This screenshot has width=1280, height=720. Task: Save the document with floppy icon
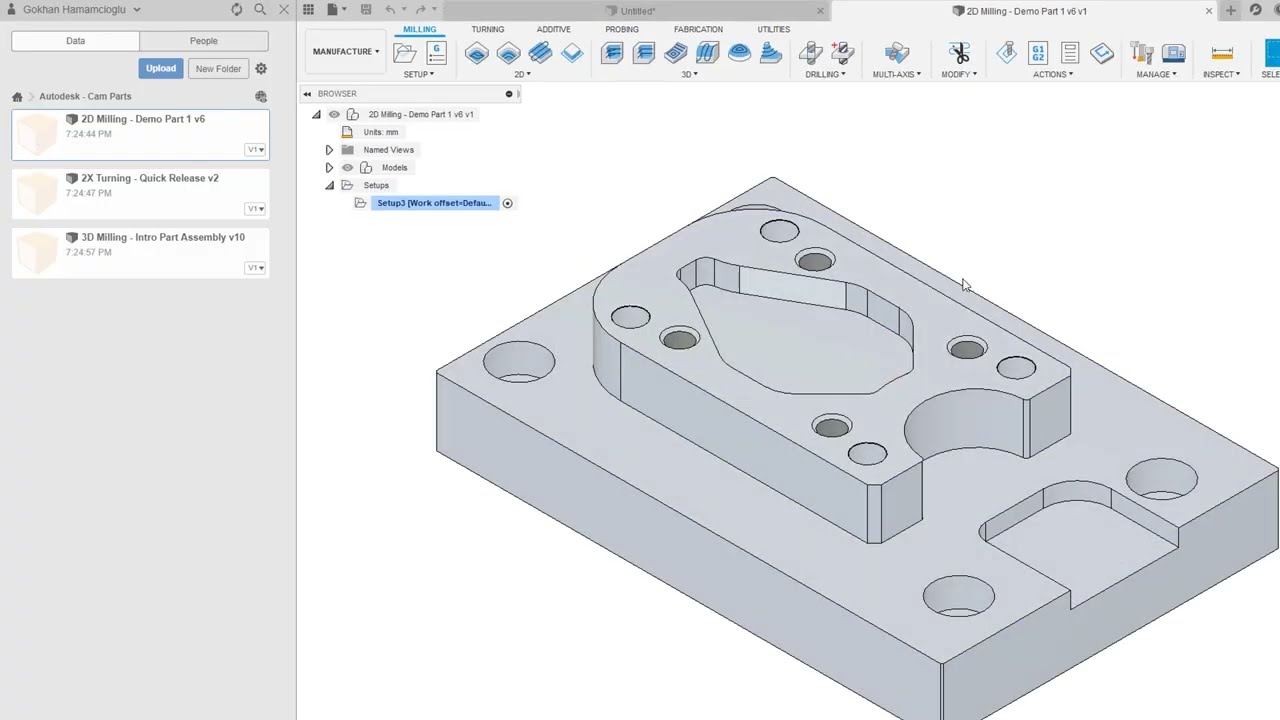click(366, 10)
